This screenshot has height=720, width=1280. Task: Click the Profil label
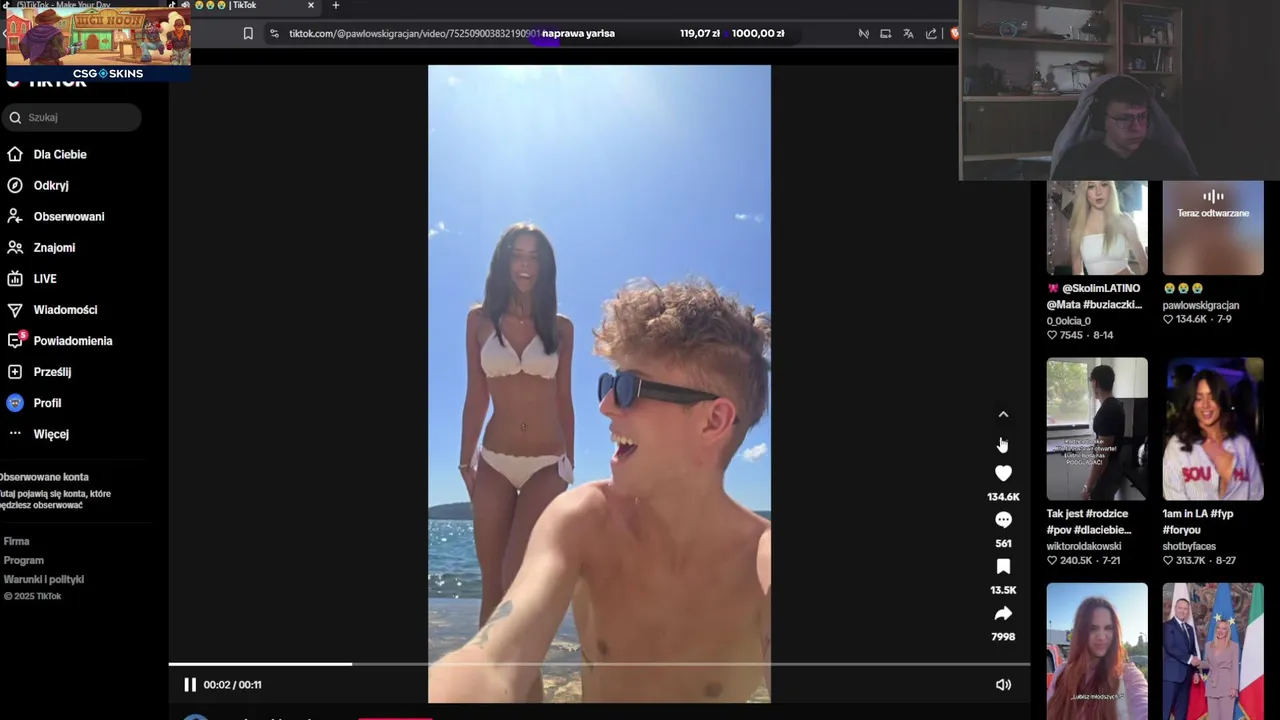[x=47, y=403]
